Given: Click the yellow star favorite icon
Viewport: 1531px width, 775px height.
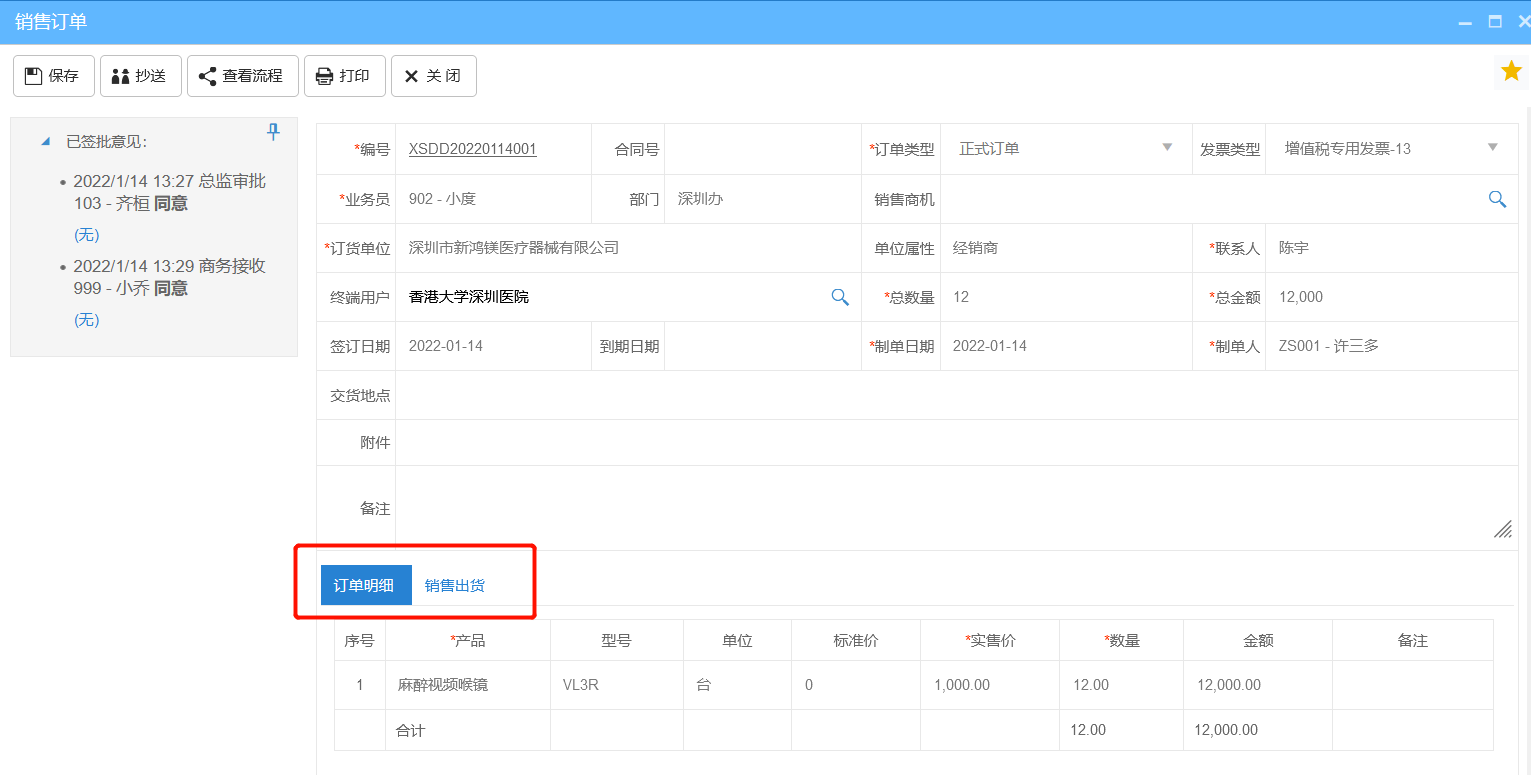Looking at the screenshot, I should point(1511,71).
